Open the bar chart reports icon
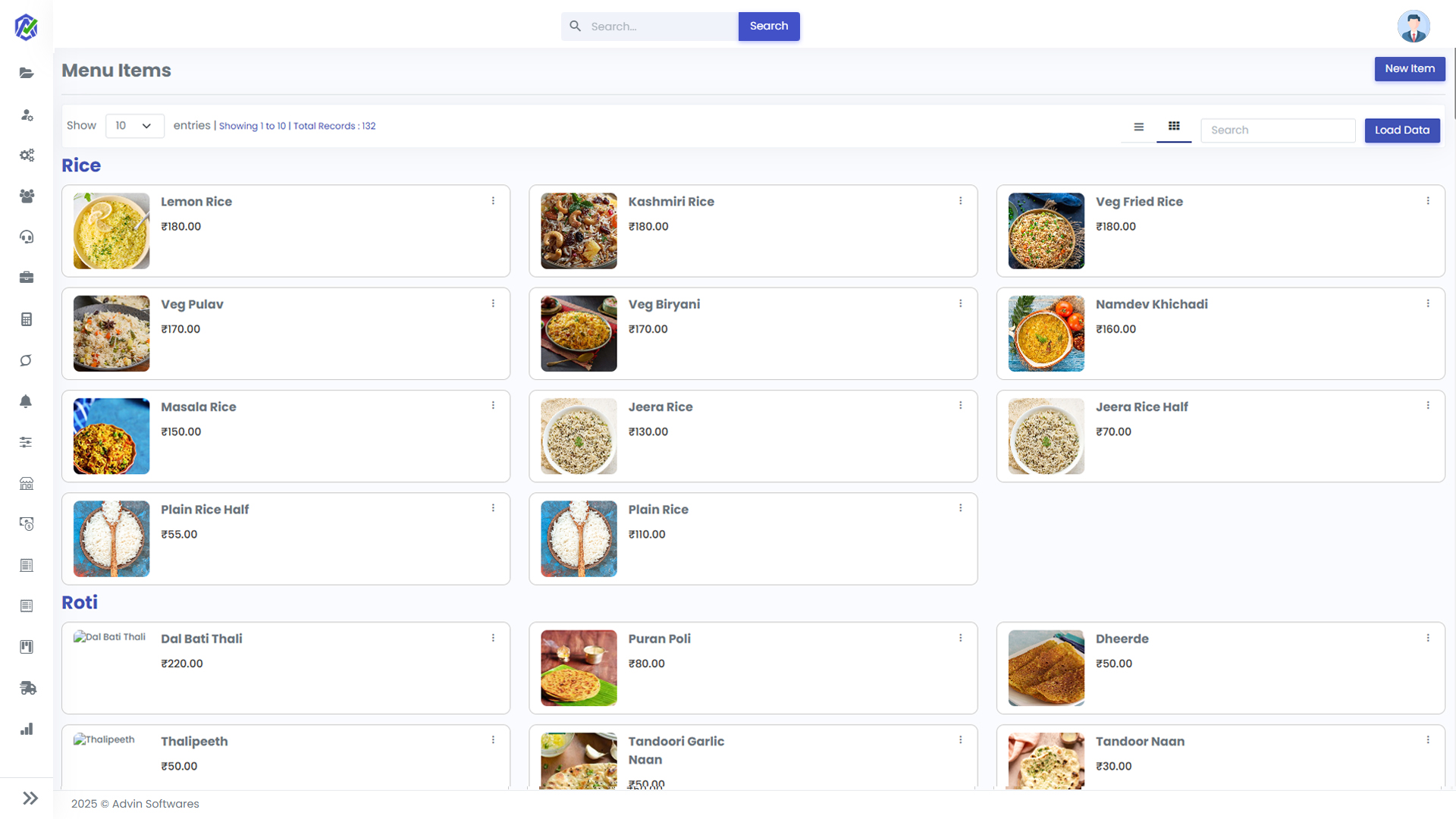Screen dimensions: 1456x819 (27, 729)
